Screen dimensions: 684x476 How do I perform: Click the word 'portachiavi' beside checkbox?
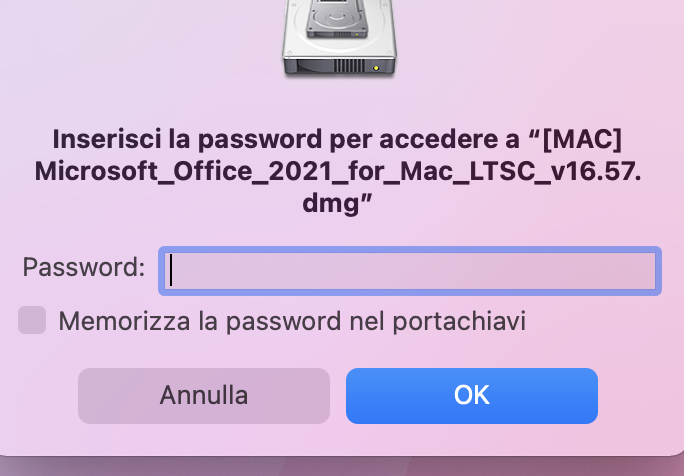[459, 322]
